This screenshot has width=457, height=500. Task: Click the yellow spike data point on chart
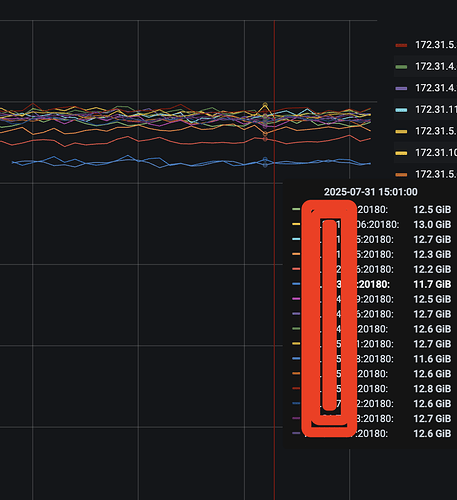[x=265, y=105]
